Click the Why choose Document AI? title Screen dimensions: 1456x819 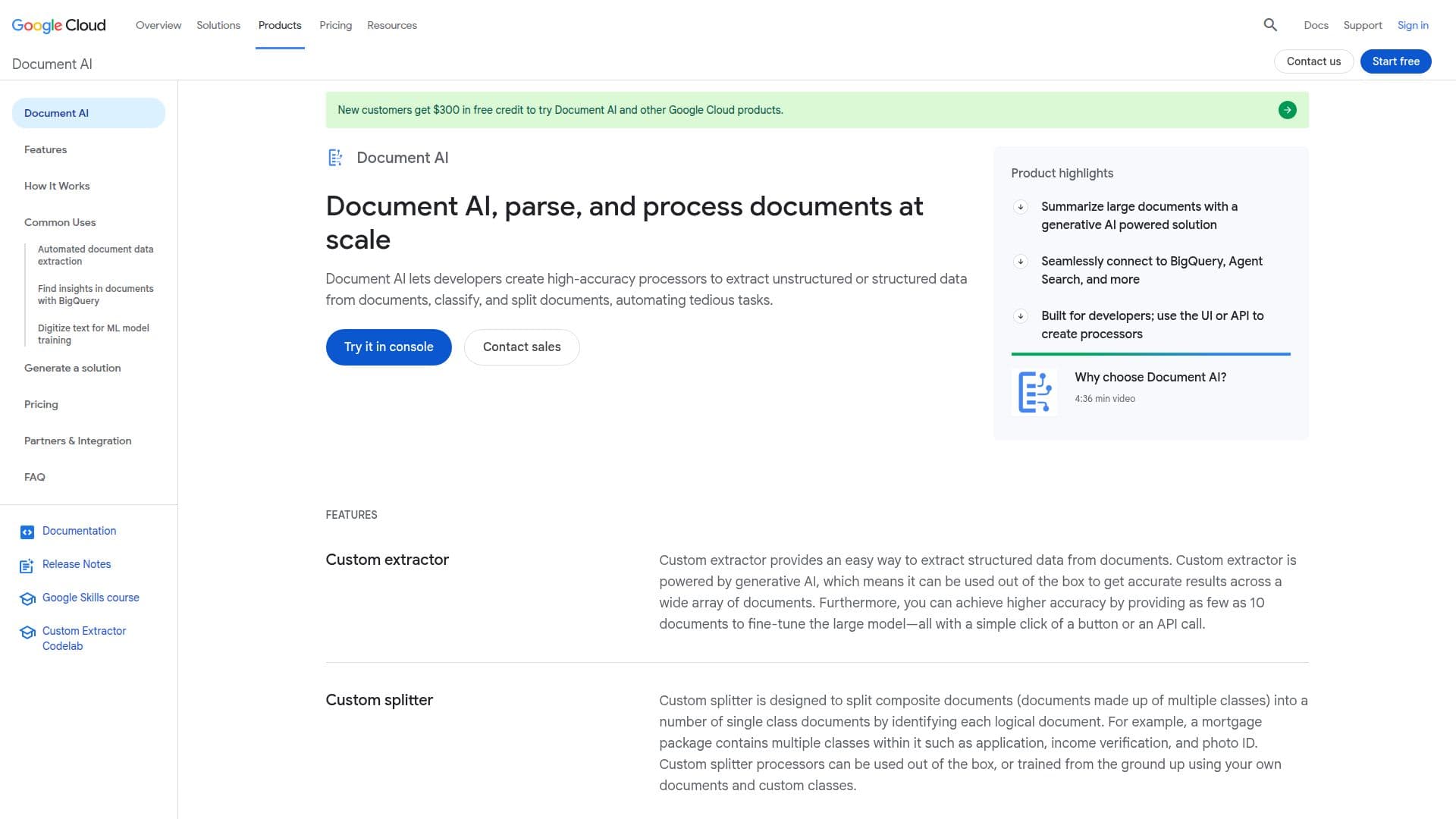[1150, 377]
